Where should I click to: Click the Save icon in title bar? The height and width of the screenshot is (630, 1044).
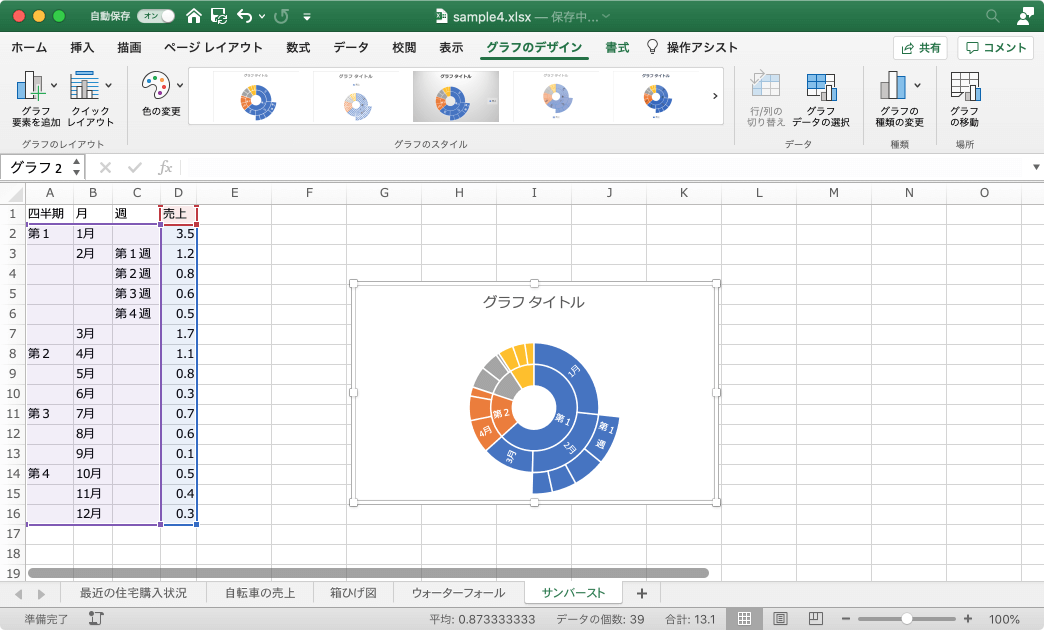218,16
